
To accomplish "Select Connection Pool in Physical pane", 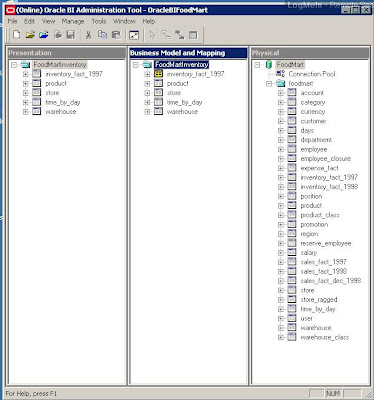I will pyautogui.click(x=312, y=74).
